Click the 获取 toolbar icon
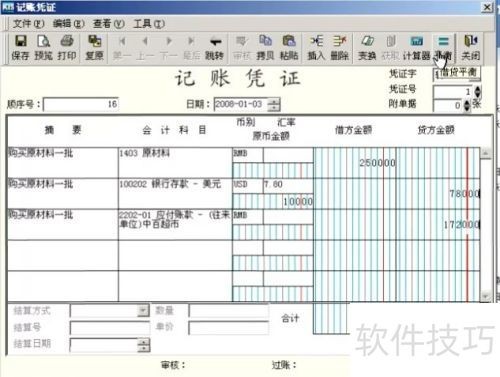The image size is (500, 377). pos(390,48)
